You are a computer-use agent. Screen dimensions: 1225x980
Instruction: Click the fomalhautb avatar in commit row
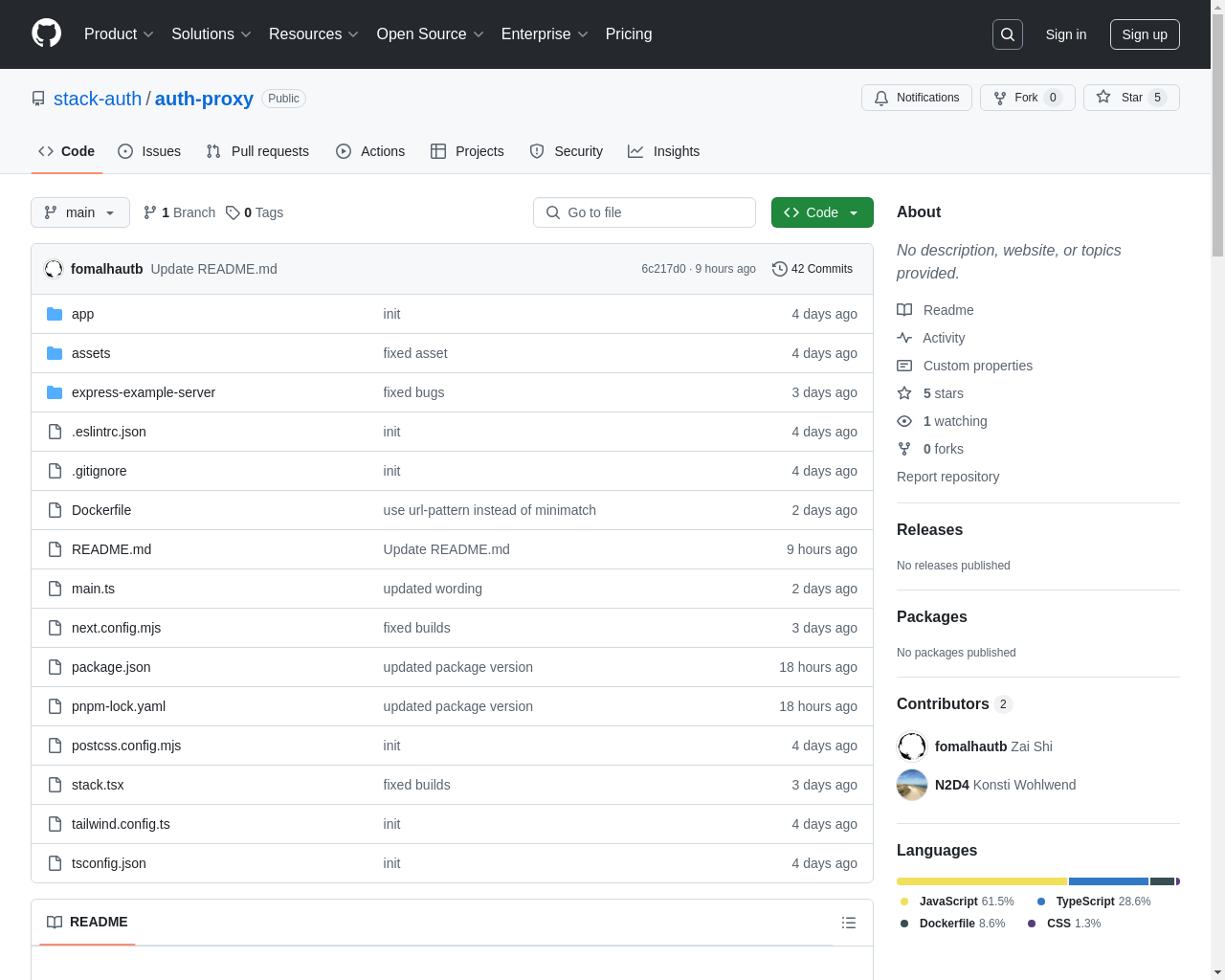pos(54,269)
